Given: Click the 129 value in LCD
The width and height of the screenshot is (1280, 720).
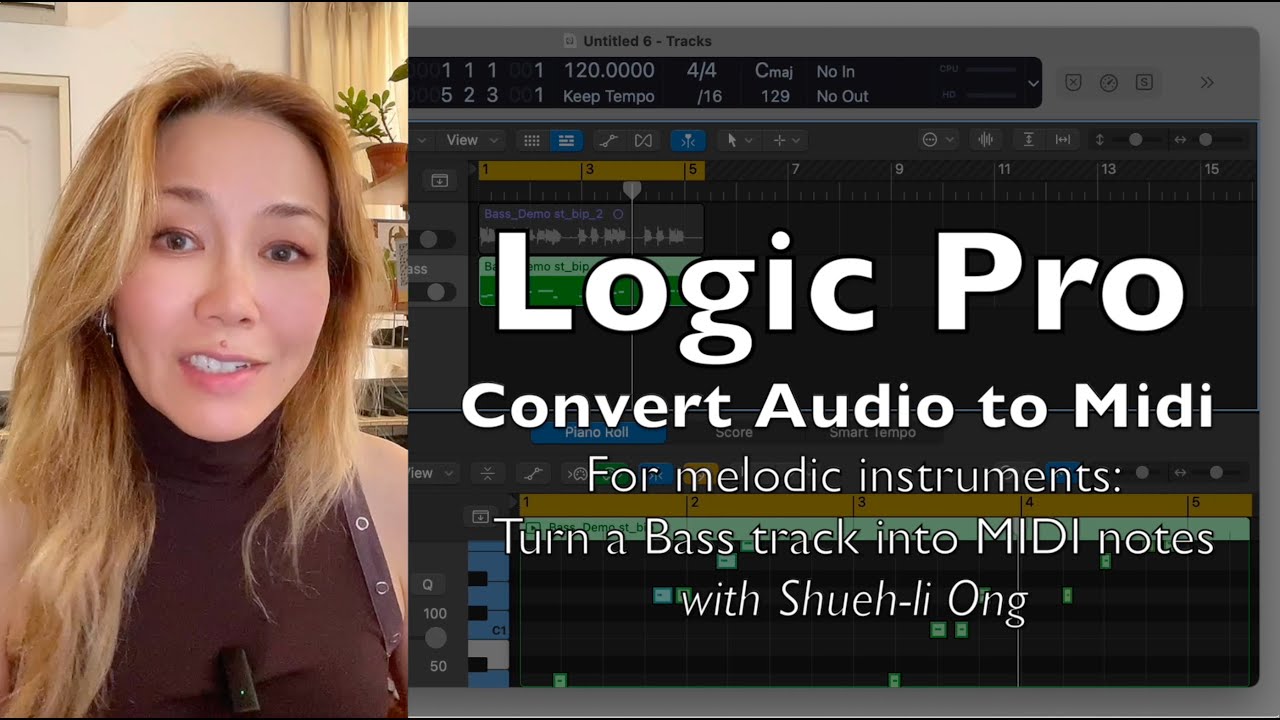Looking at the screenshot, I should click(775, 97).
